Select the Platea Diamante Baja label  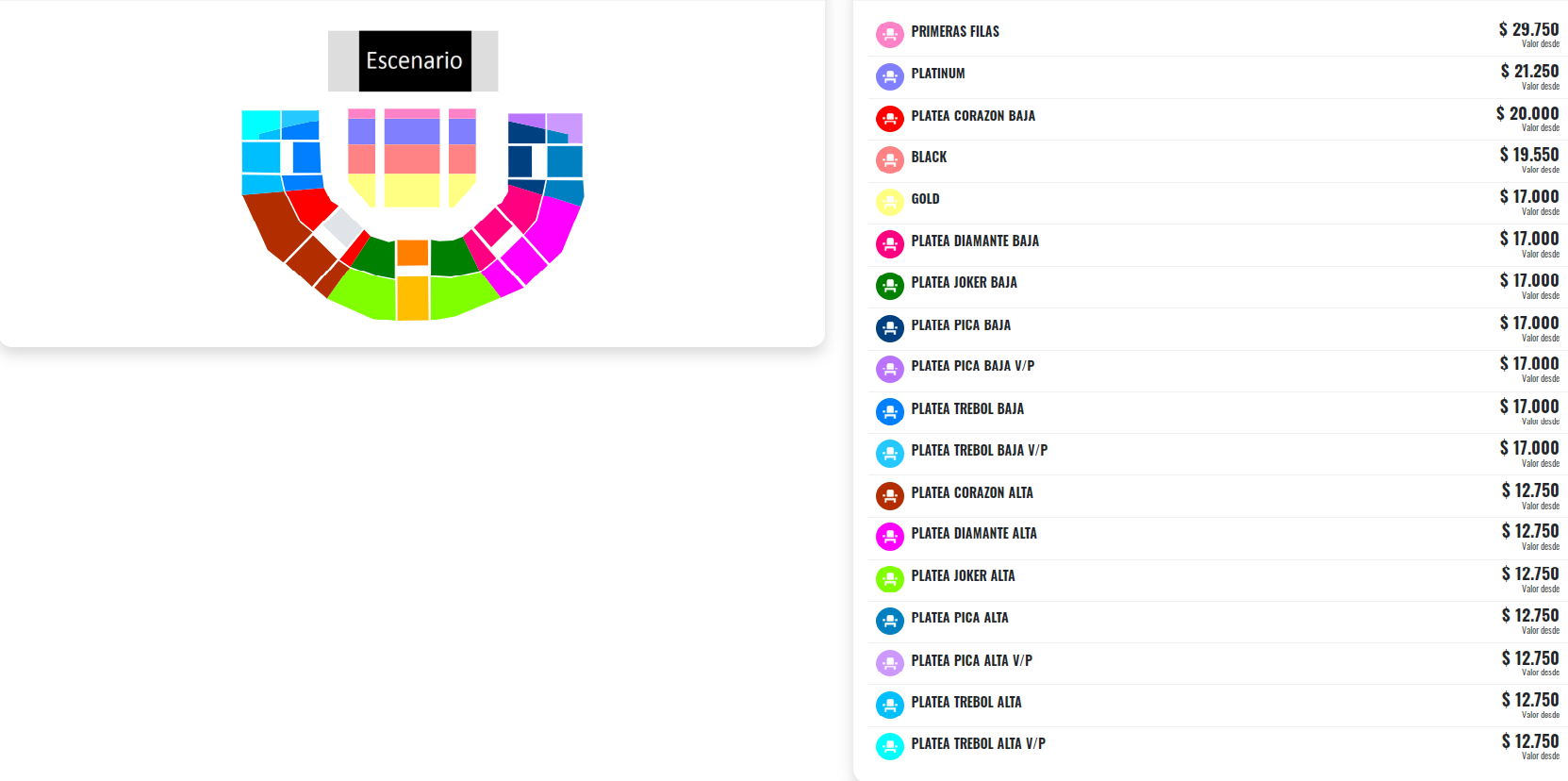[974, 241]
